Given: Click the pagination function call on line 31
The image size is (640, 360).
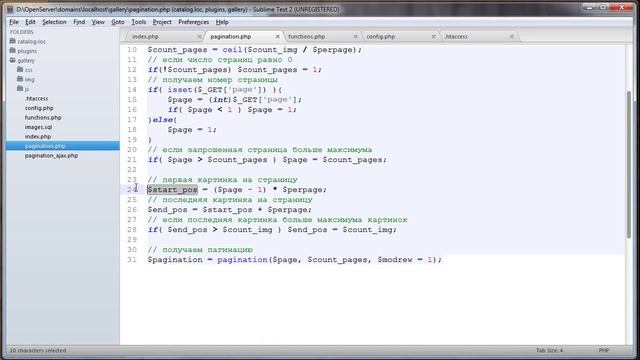Looking at the screenshot, I should [242, 260].
